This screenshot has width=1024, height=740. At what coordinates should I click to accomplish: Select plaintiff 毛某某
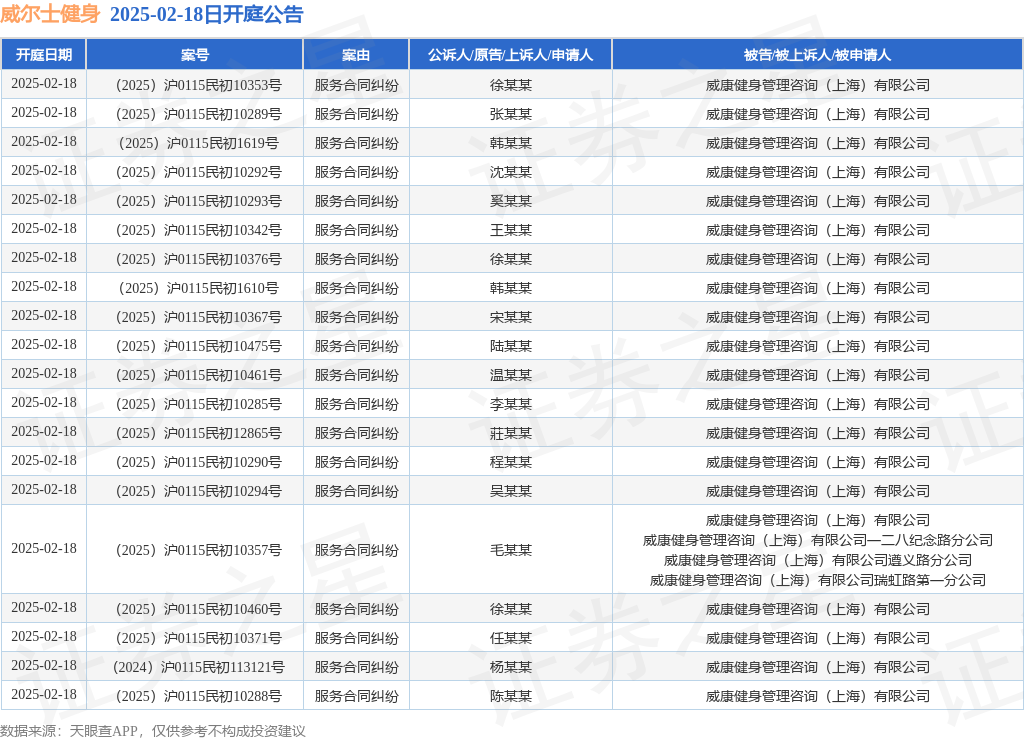[x=511, y=550]
